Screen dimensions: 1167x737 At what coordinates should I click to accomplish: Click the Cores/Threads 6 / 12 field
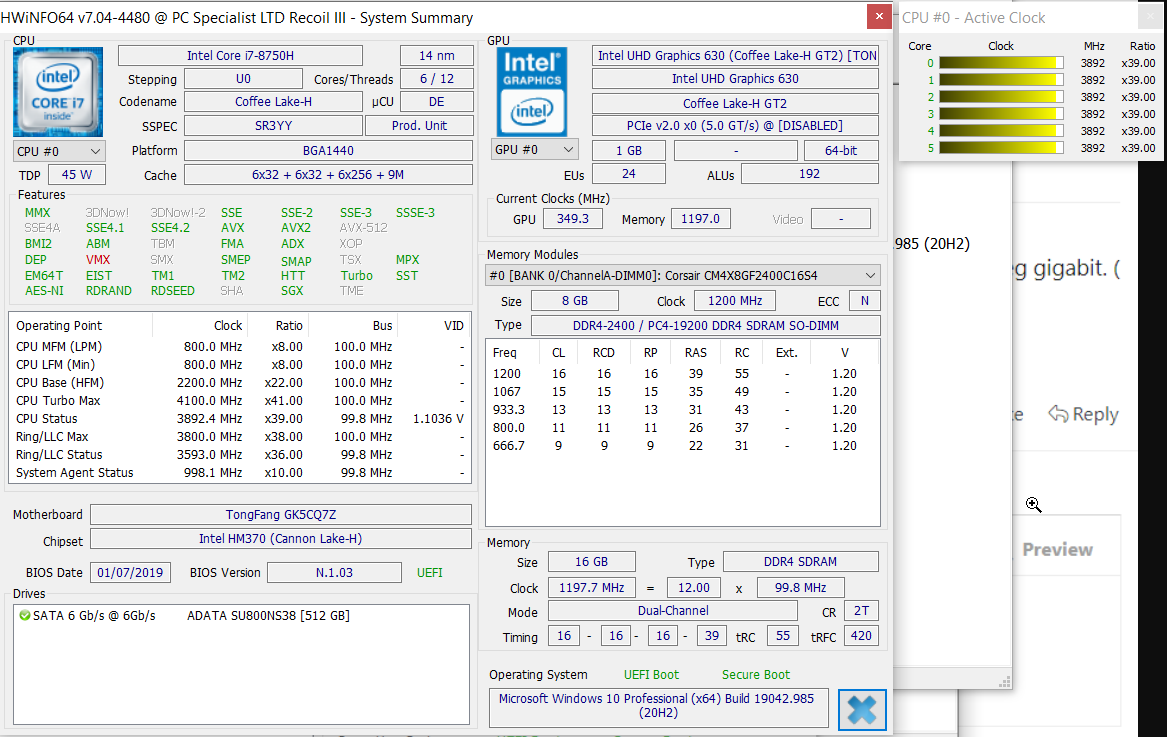click(x=436, y=79)
